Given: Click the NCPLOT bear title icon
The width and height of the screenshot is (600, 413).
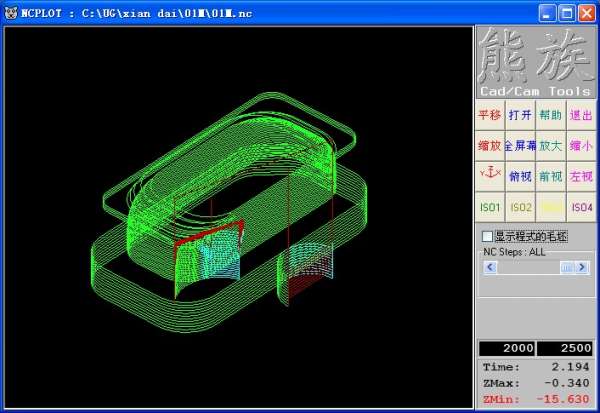Looking at the screenshot, I should pos(11,13).
